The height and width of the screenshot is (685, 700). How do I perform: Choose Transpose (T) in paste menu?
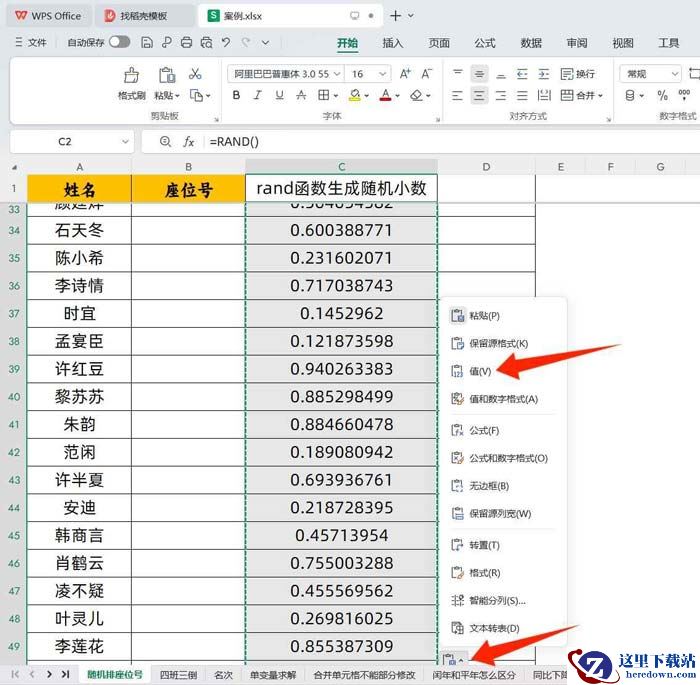[484, 545]
